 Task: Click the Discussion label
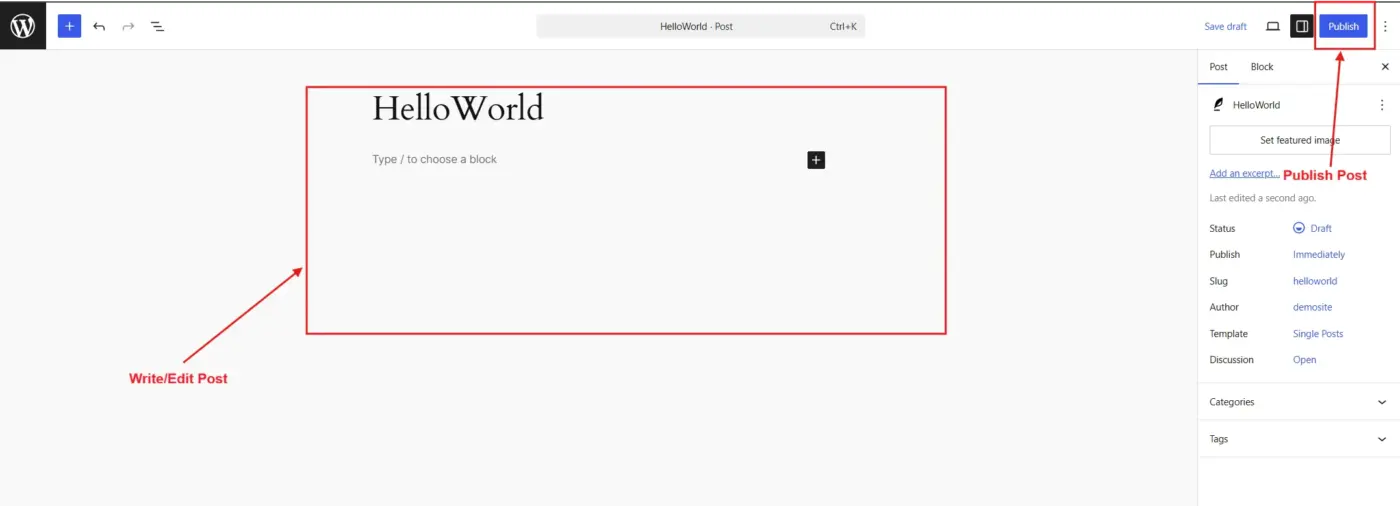[x=1231, y=360]
